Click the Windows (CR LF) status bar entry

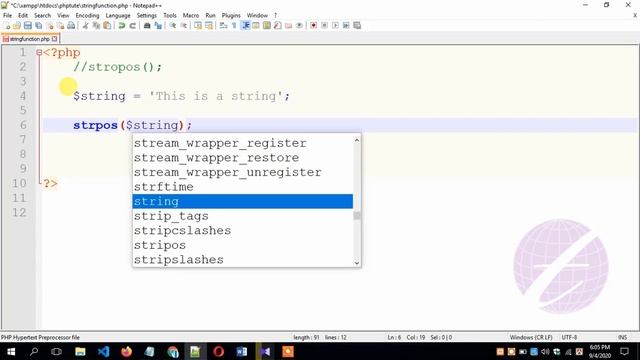(x=531, y=338)
